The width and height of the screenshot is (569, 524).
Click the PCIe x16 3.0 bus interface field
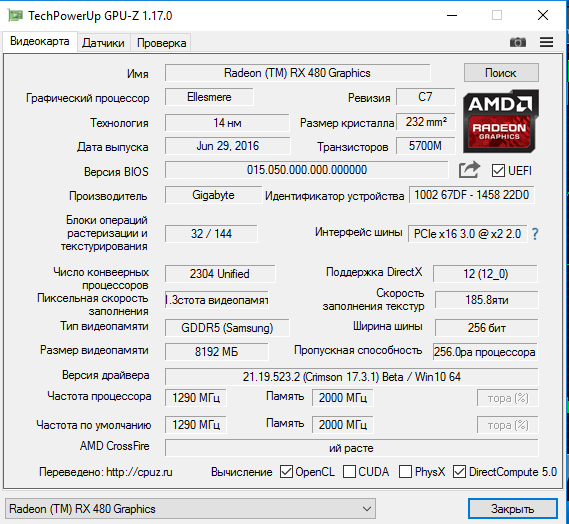467,234
